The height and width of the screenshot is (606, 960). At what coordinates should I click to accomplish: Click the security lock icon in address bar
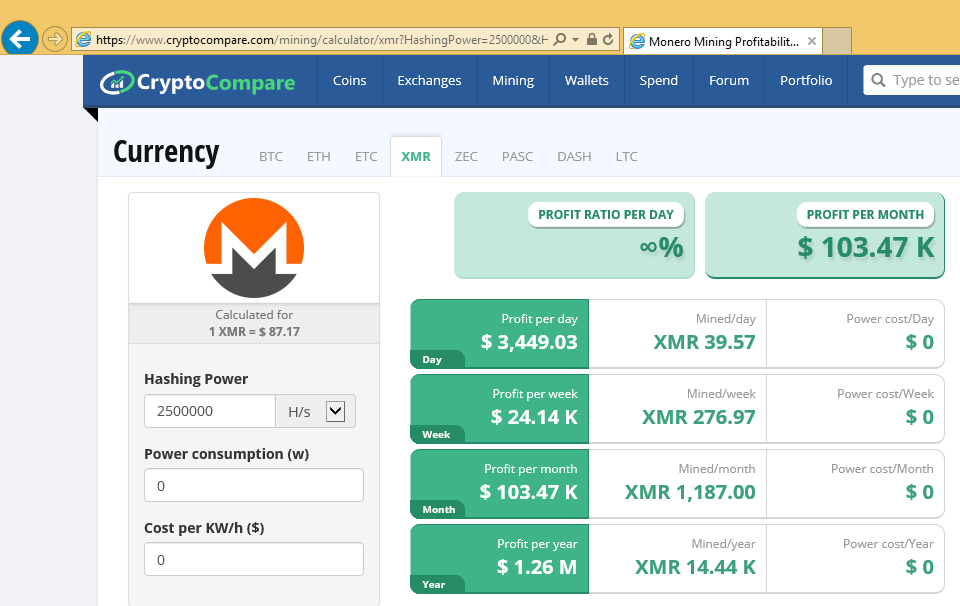(592, 40)
